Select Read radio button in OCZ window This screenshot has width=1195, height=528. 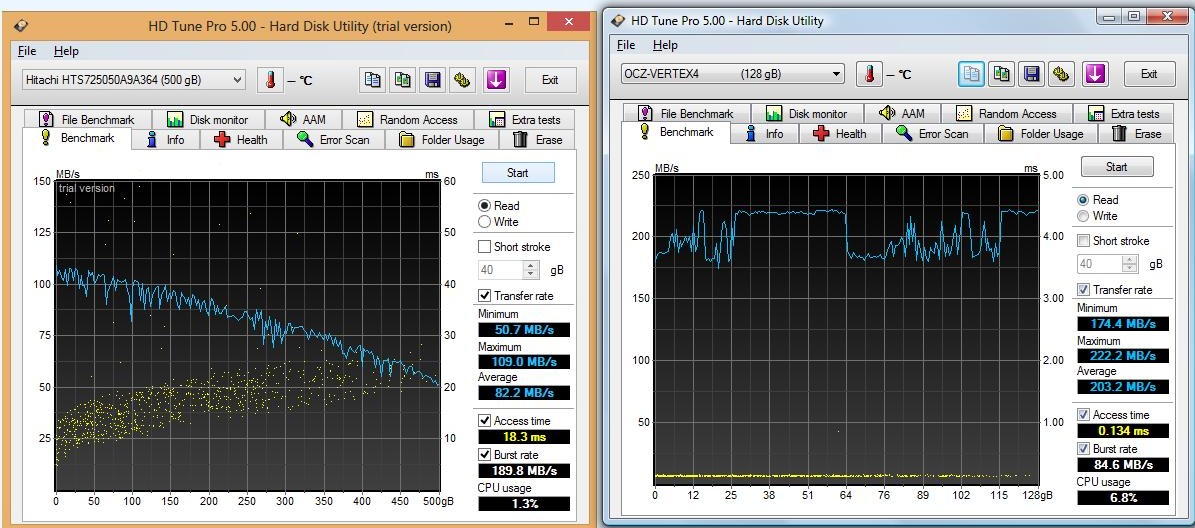click(1083, 200)
